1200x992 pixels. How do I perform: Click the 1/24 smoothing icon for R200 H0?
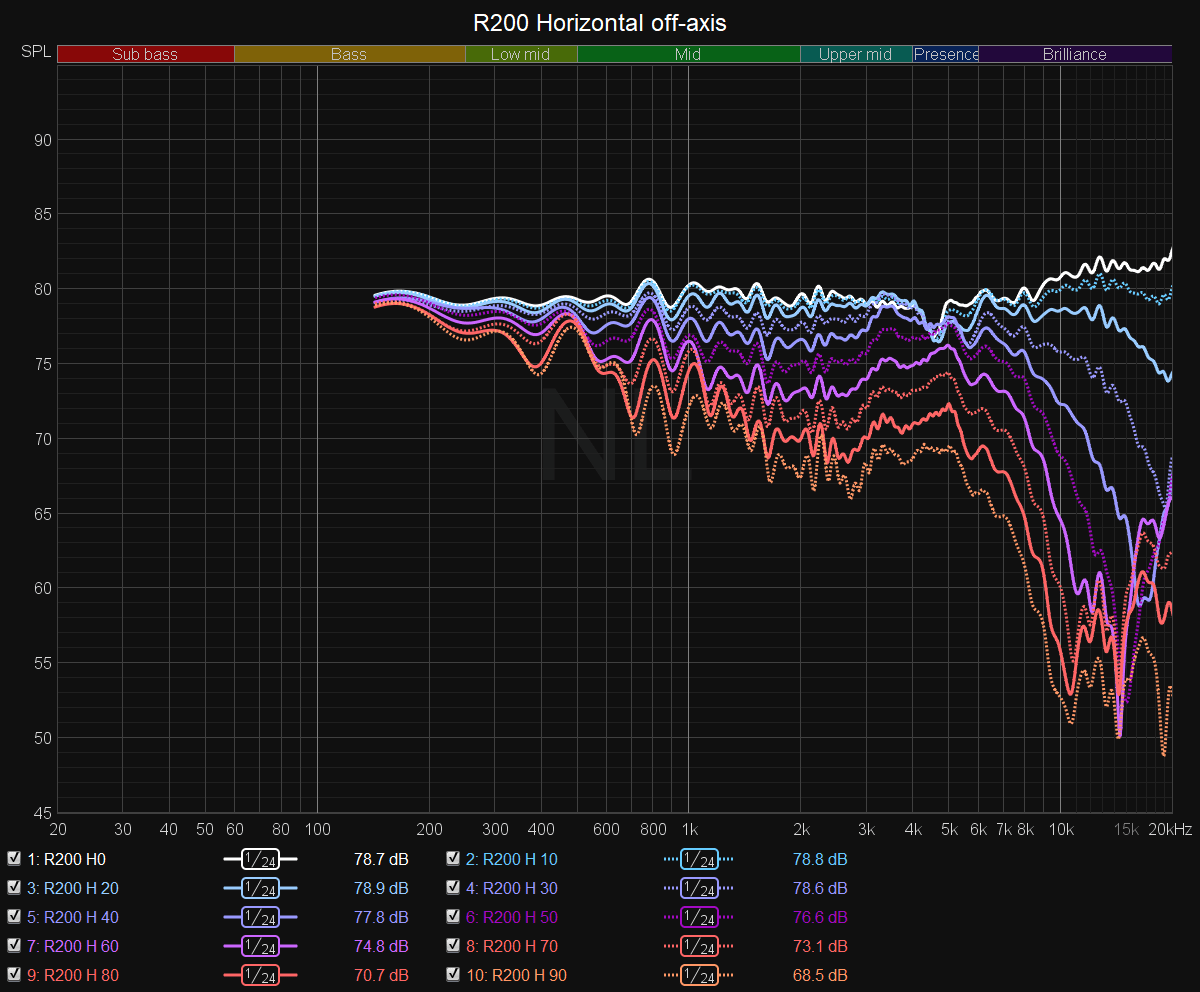[x=260, y=859]
